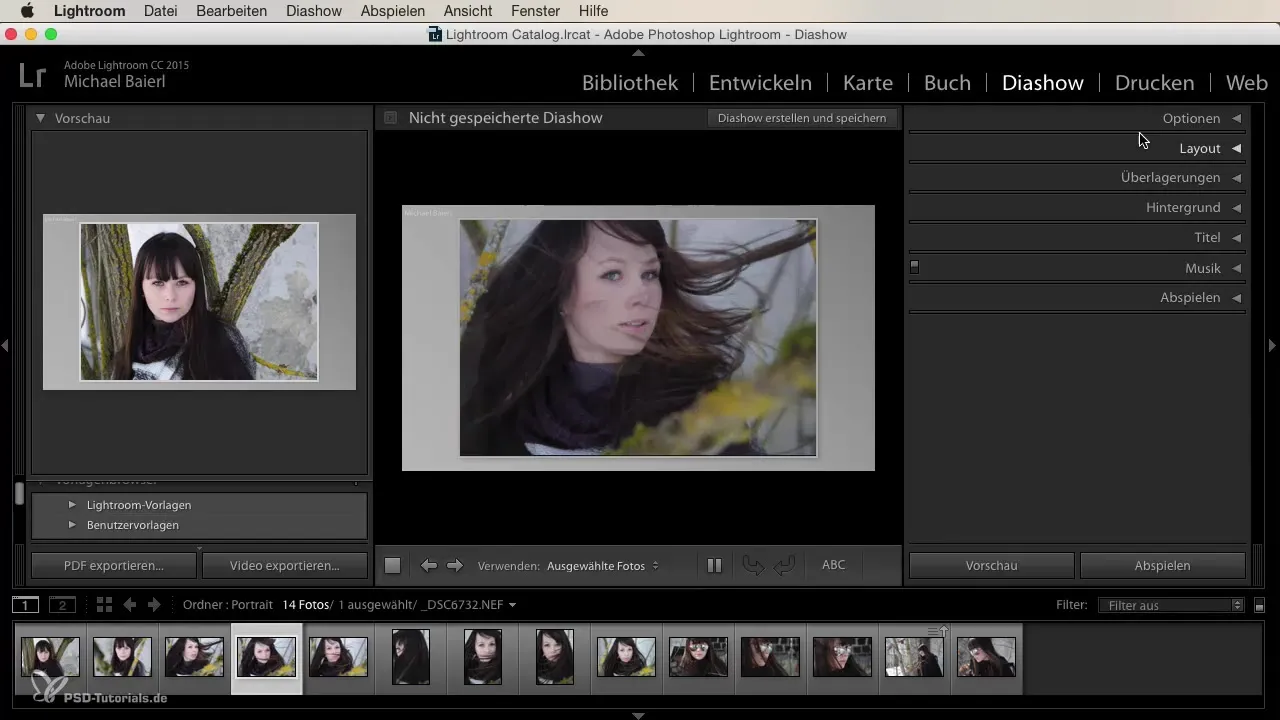The width and height of the screenshot is (1280, 720).
Task: Select the last filmstrip thumbnail
Action: (x=986, y=657)
